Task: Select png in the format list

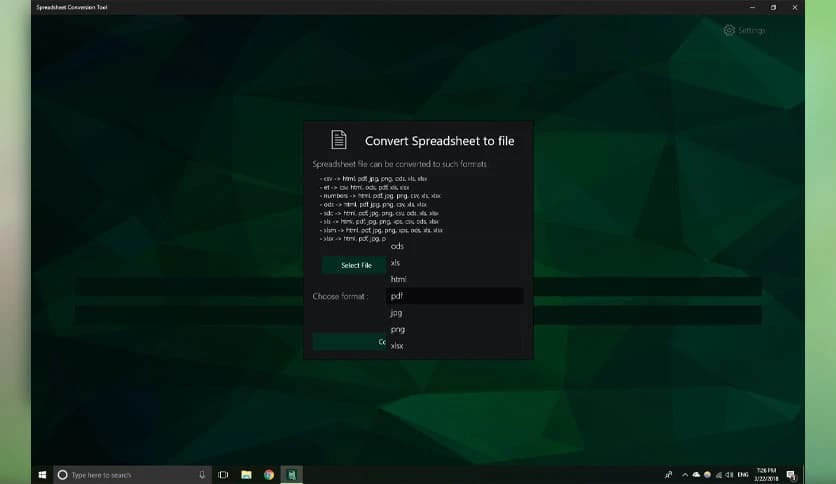Action: click(454, 329)
